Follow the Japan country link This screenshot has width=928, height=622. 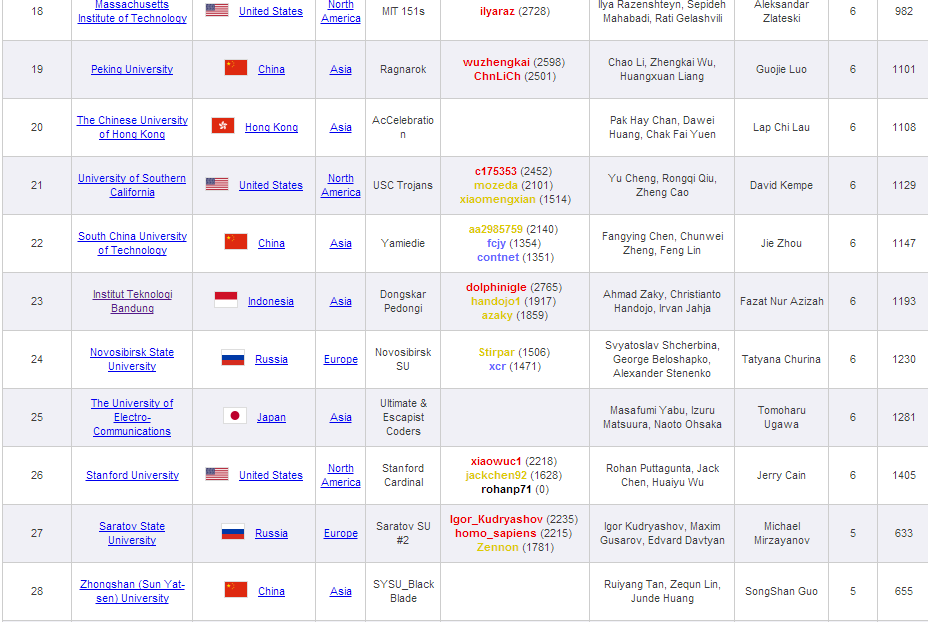pyautogui.click(x=271, y=417)
